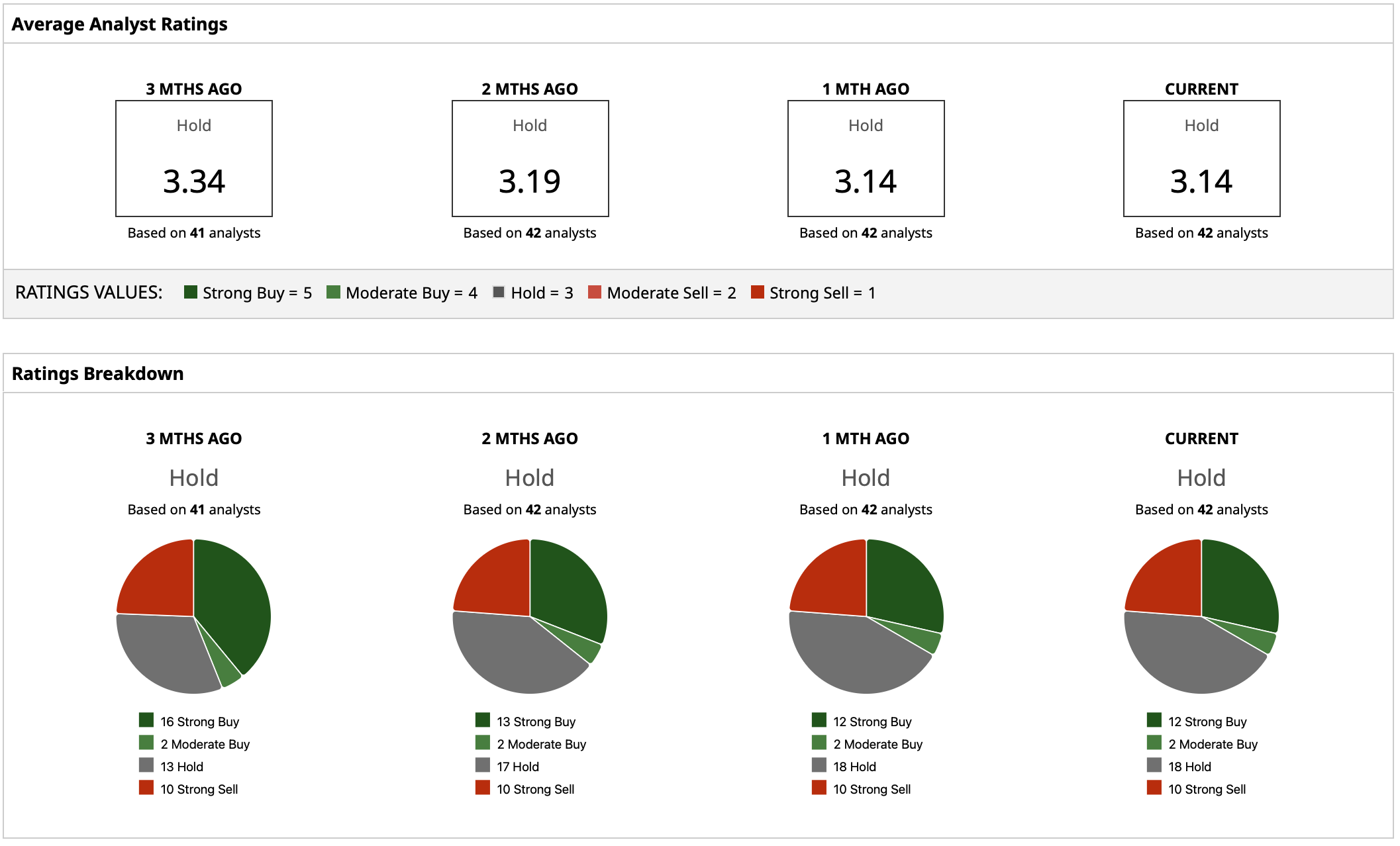Click the 13 Hold legend icon

click(x=146, y=765)
